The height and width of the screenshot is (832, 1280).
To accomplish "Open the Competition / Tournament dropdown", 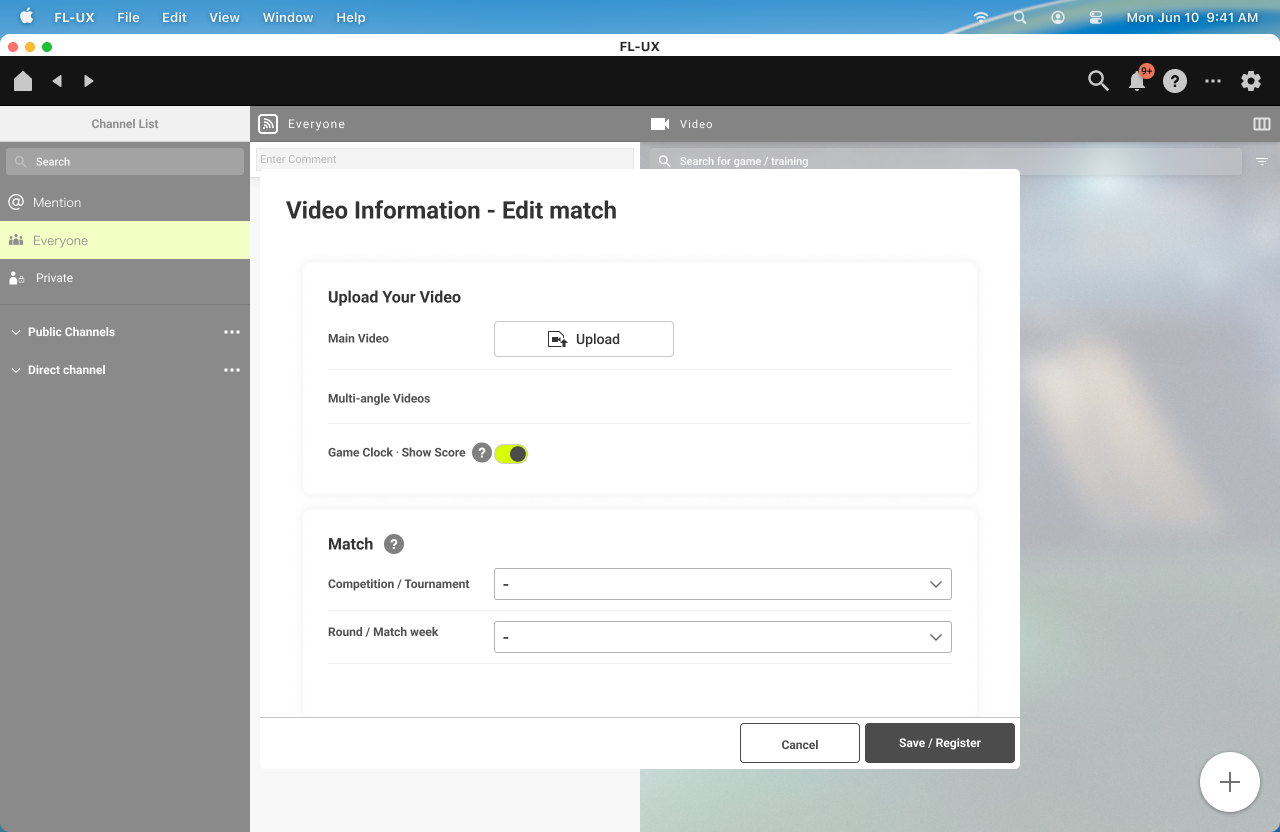I will (x=722, y=584).
